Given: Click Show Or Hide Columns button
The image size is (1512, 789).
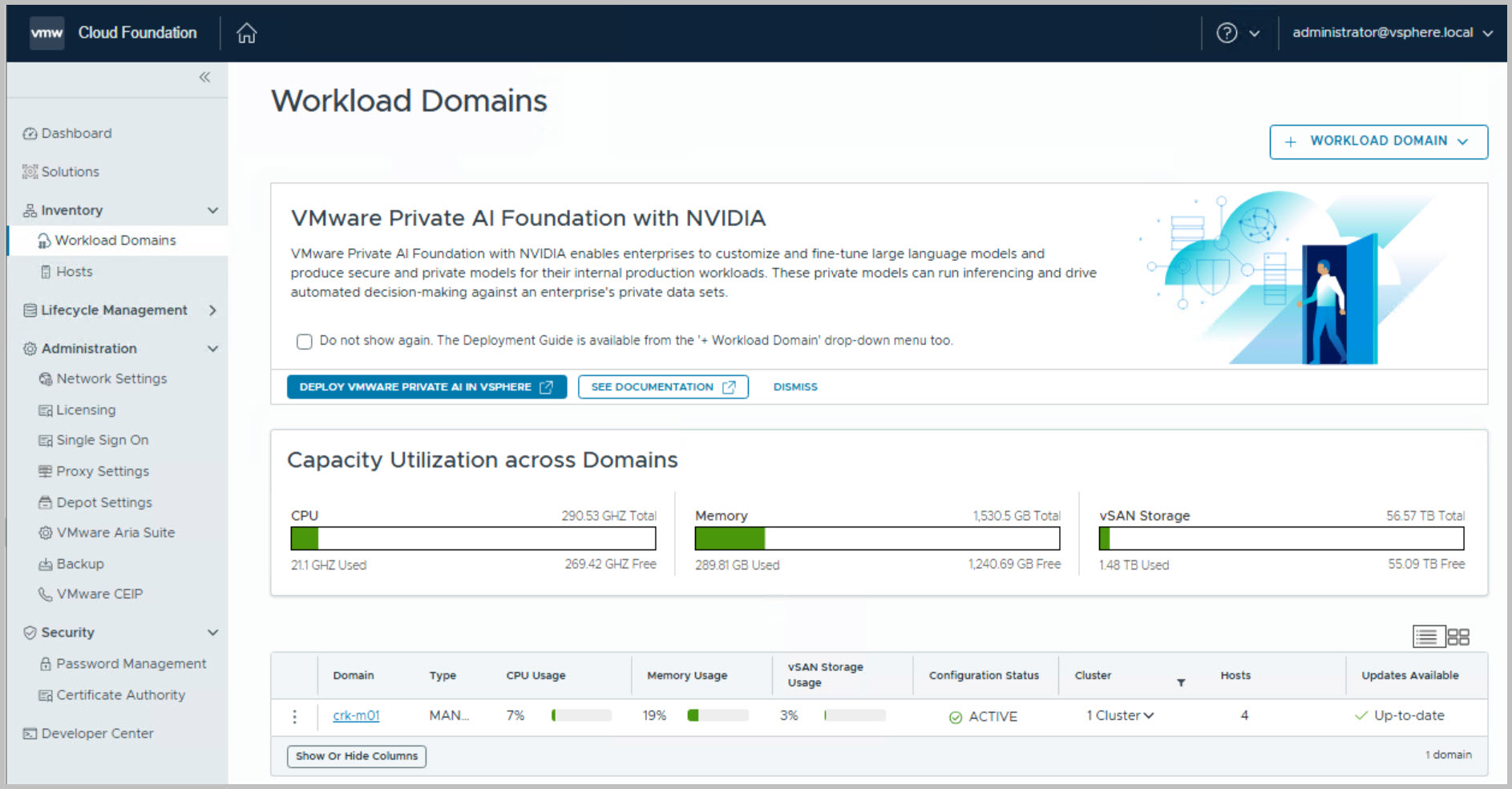Looking at the screenshot, I should click(357, 756).
